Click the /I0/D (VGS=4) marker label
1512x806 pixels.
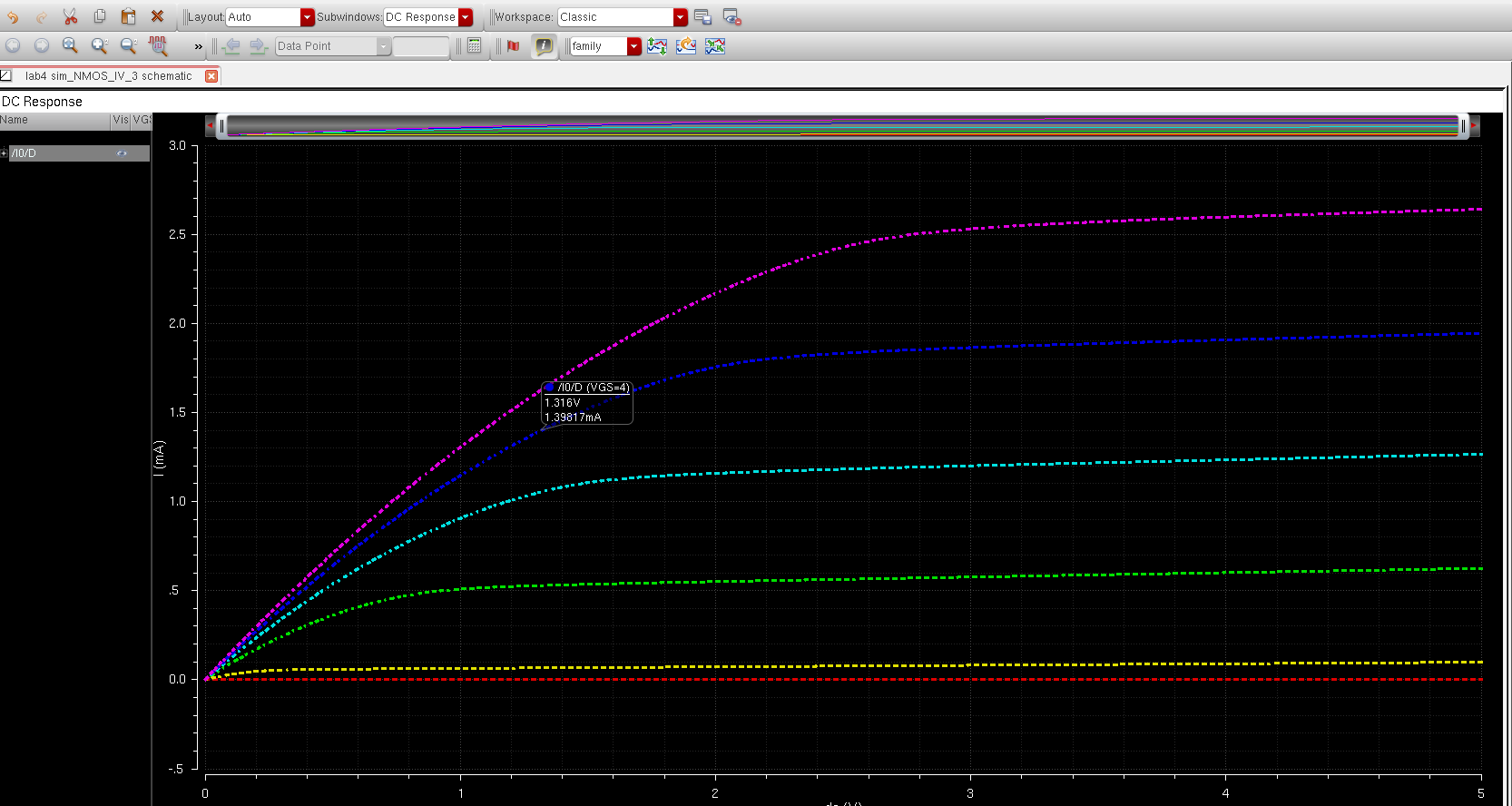point(594,388)
